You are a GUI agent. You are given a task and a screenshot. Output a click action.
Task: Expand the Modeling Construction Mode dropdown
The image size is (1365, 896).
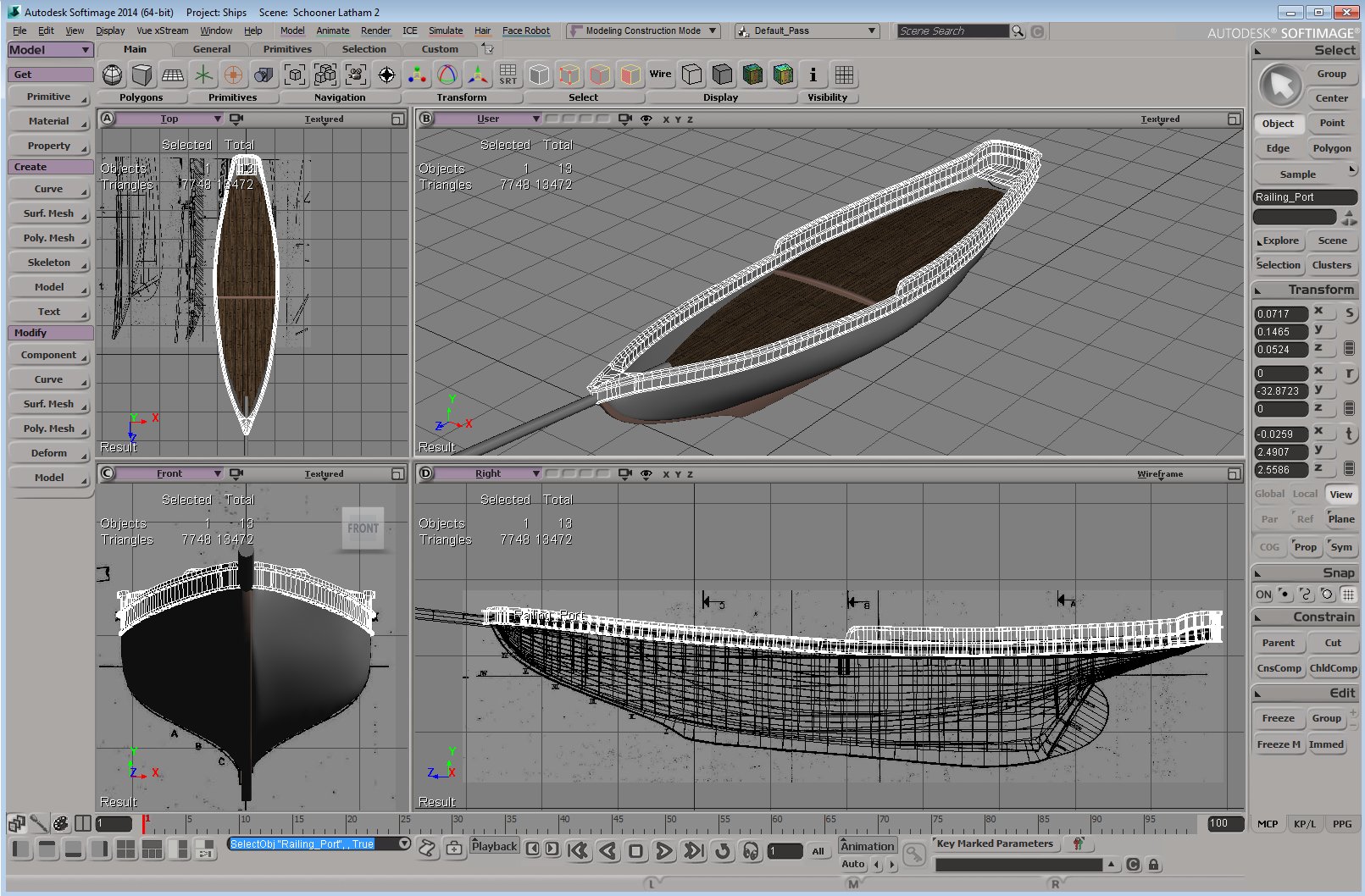(x=643, y=30)
